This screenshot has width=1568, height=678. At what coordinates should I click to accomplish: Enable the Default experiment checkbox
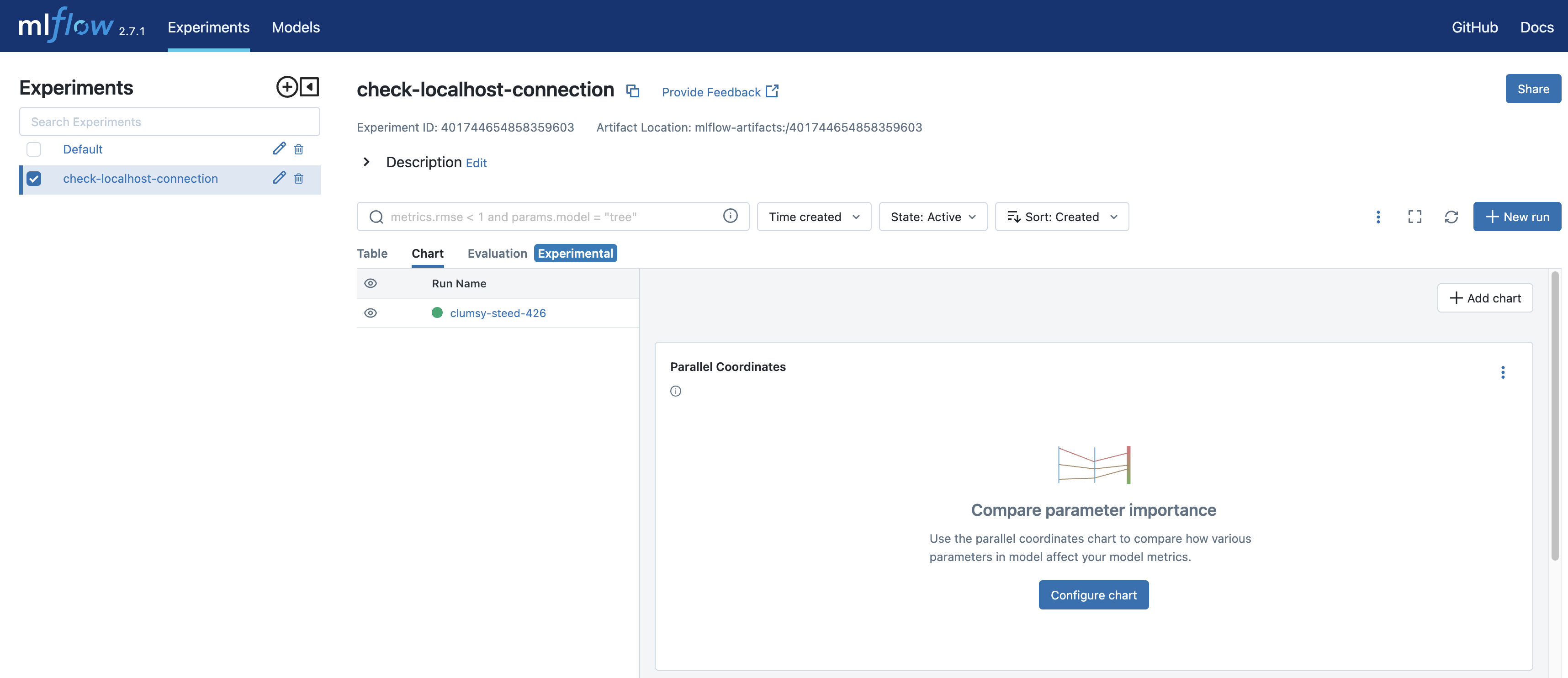[33, 149]
